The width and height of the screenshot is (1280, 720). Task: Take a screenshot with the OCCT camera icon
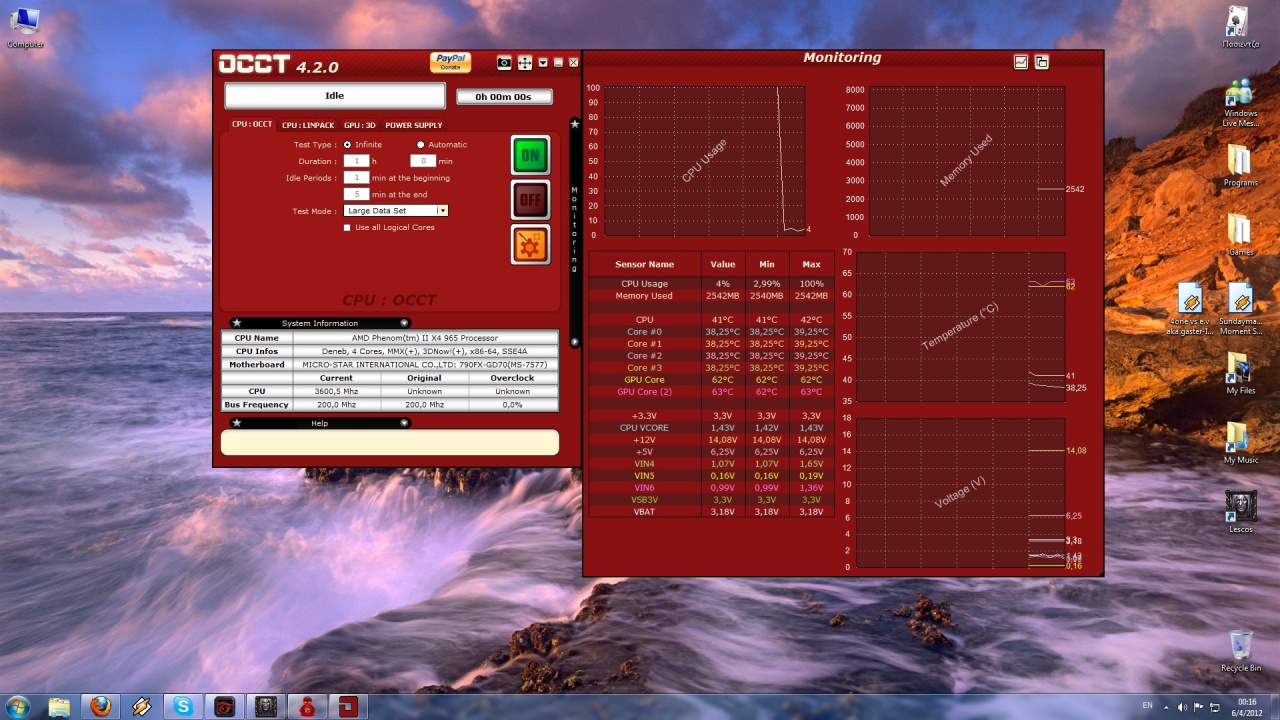click(504, 62)
